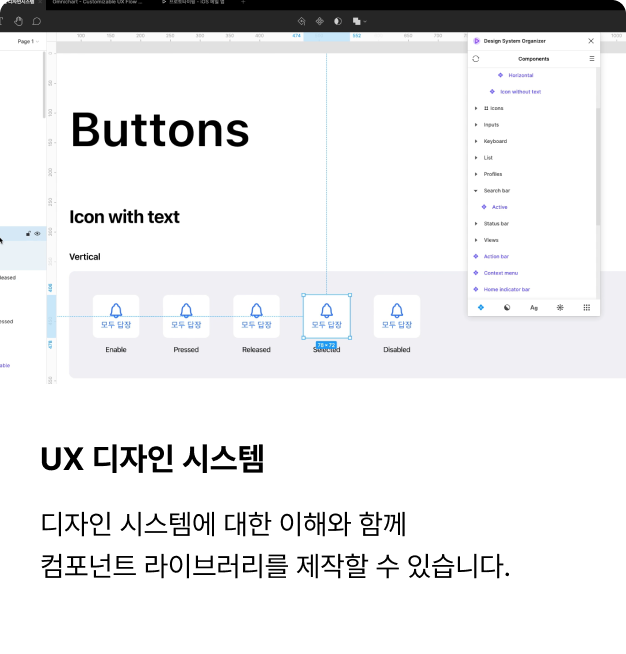Expand the Inputs folder arrow
Image resolution: width=626 pixels, height=654 pixels.
point(476,125)
